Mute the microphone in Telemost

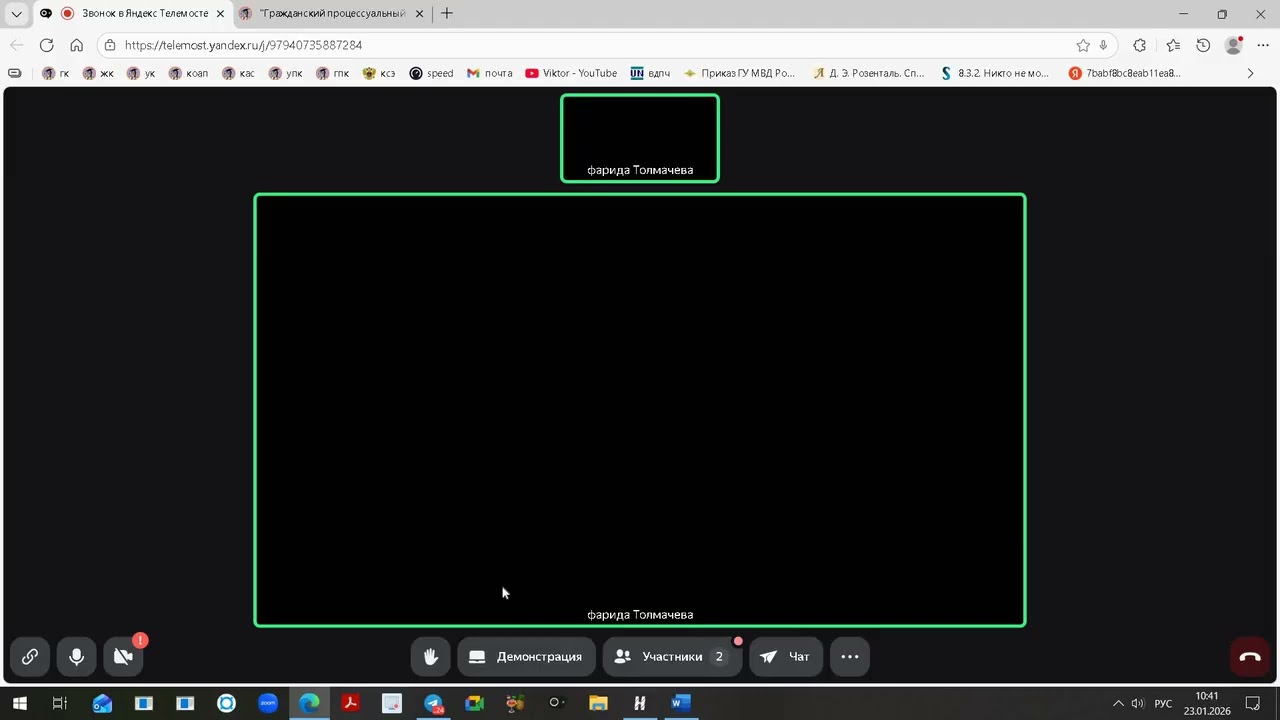[x=77, y=657]
